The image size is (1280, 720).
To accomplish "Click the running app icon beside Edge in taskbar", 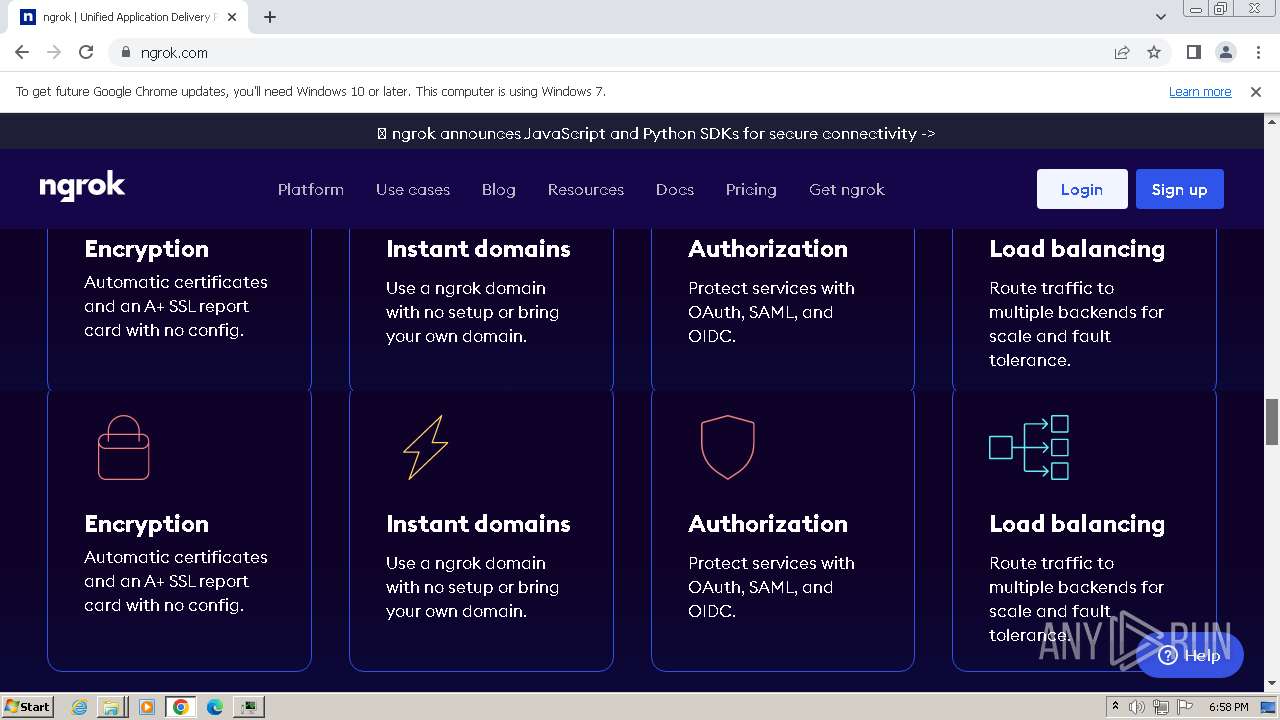I will [248, 707].
